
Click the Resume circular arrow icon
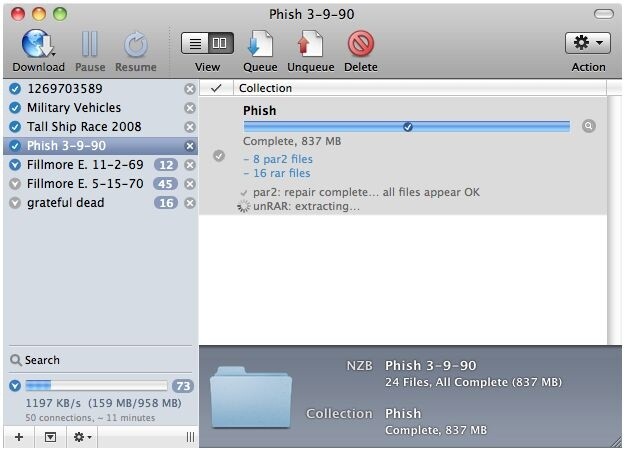(136, 45)
